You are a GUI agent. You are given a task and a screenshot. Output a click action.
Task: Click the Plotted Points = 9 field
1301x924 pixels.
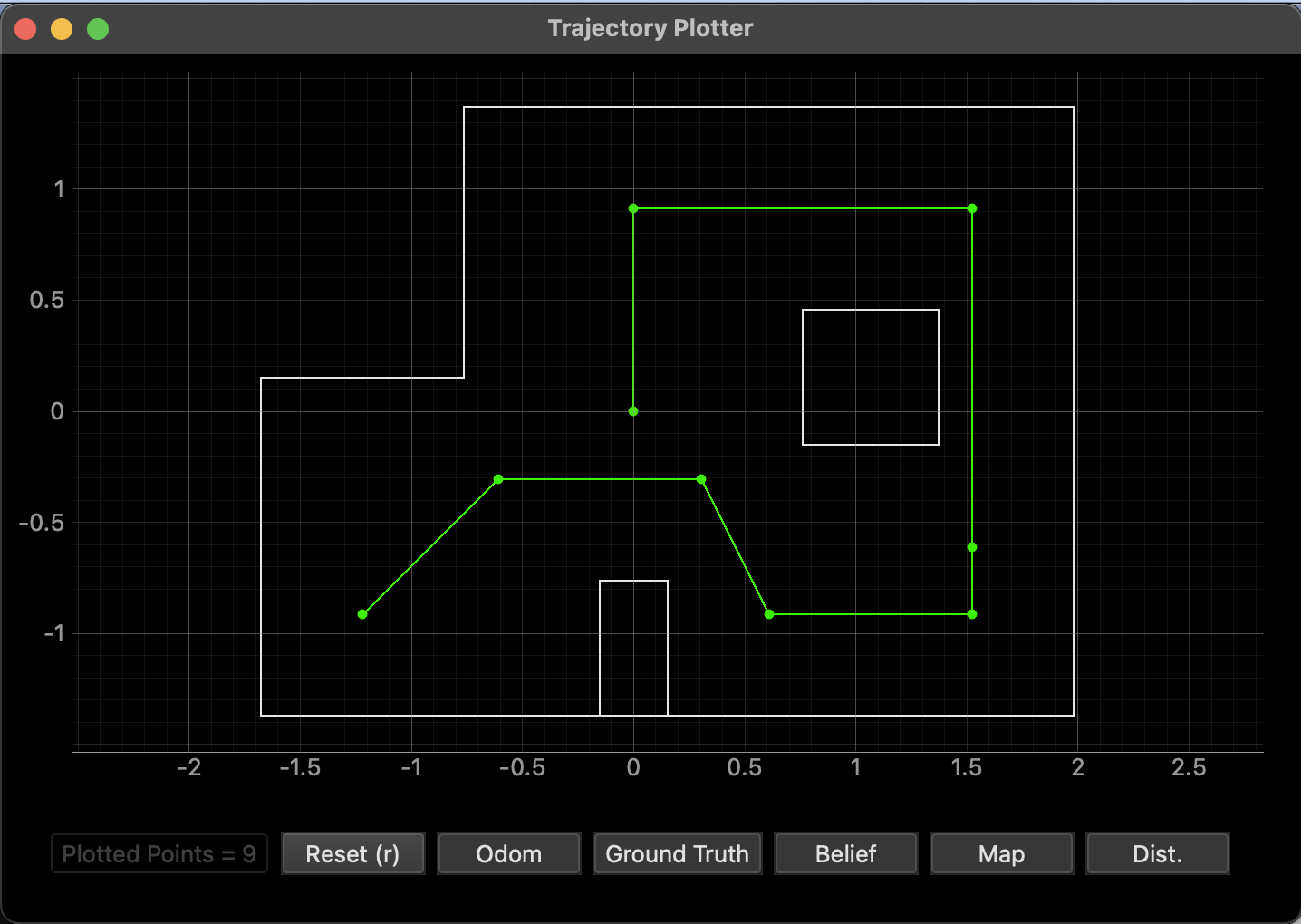pos(159,853)
